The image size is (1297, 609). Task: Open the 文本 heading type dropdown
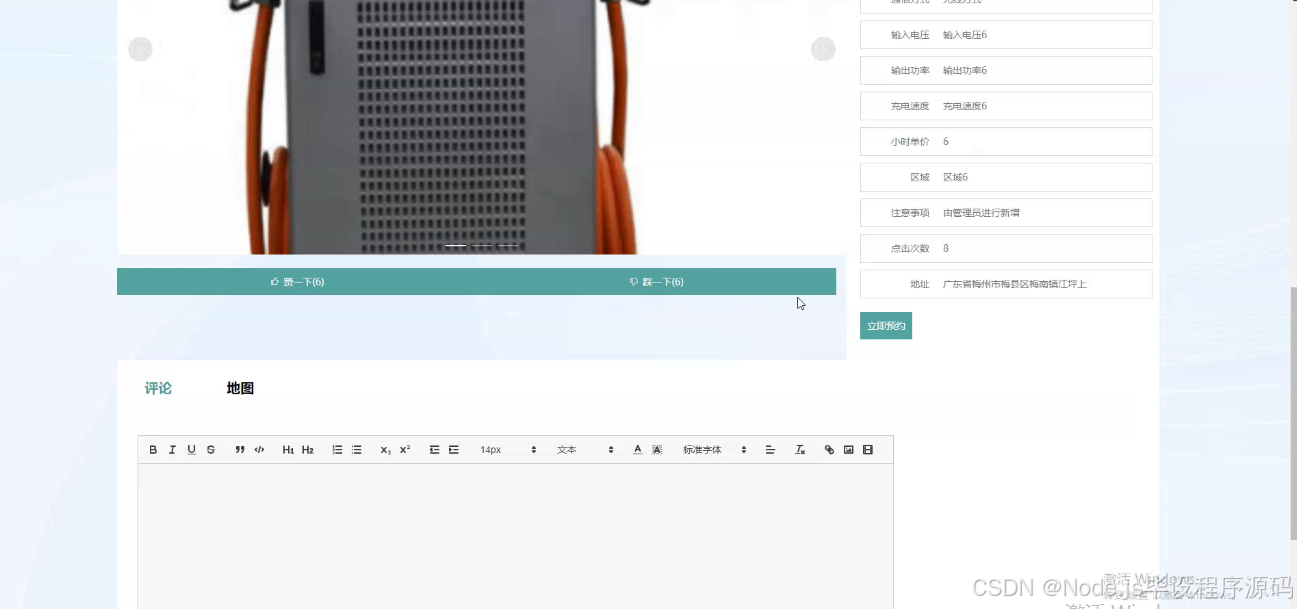click(x=585, y=450)
